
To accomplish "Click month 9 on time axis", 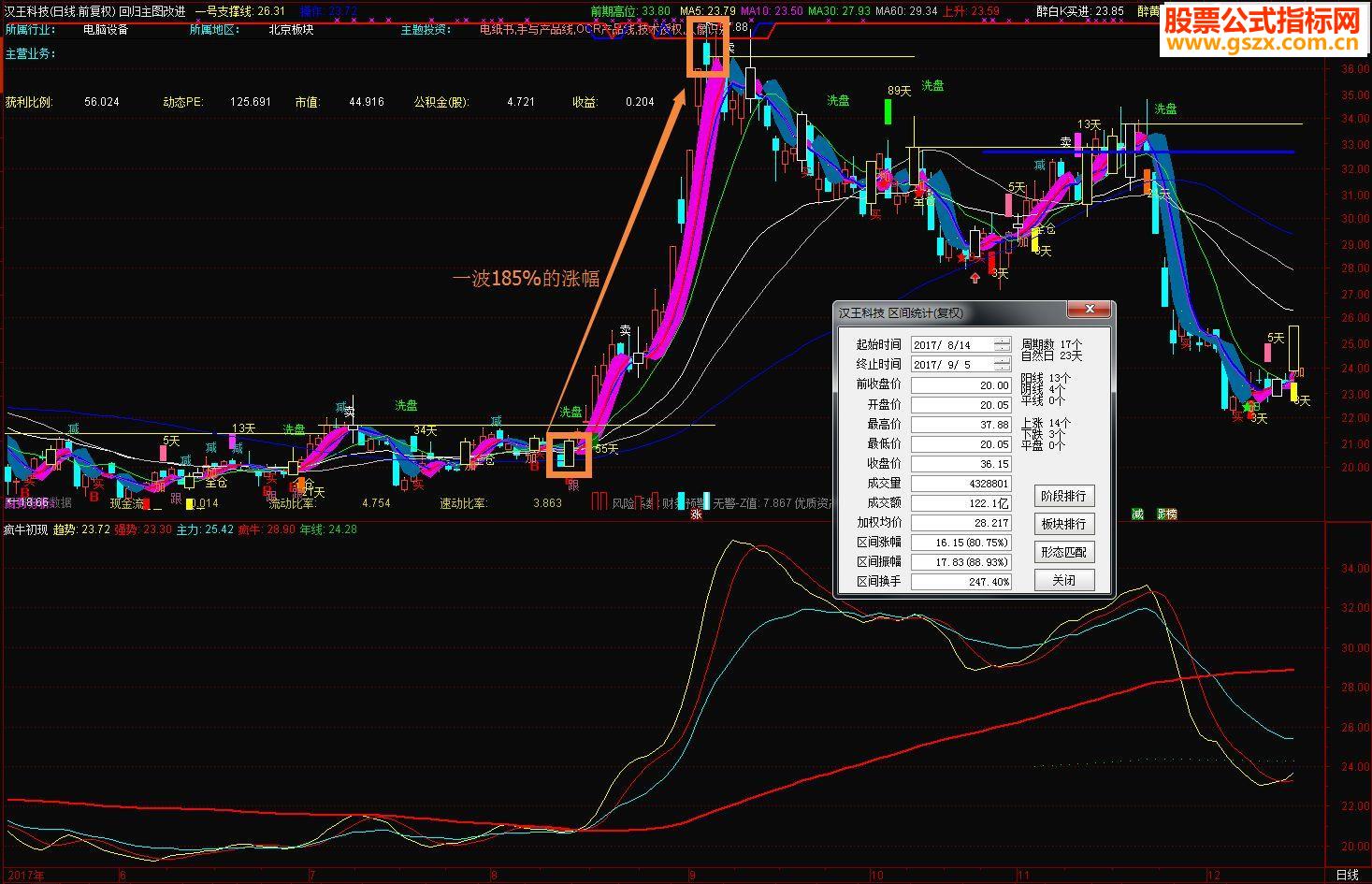I will [692, 876].
